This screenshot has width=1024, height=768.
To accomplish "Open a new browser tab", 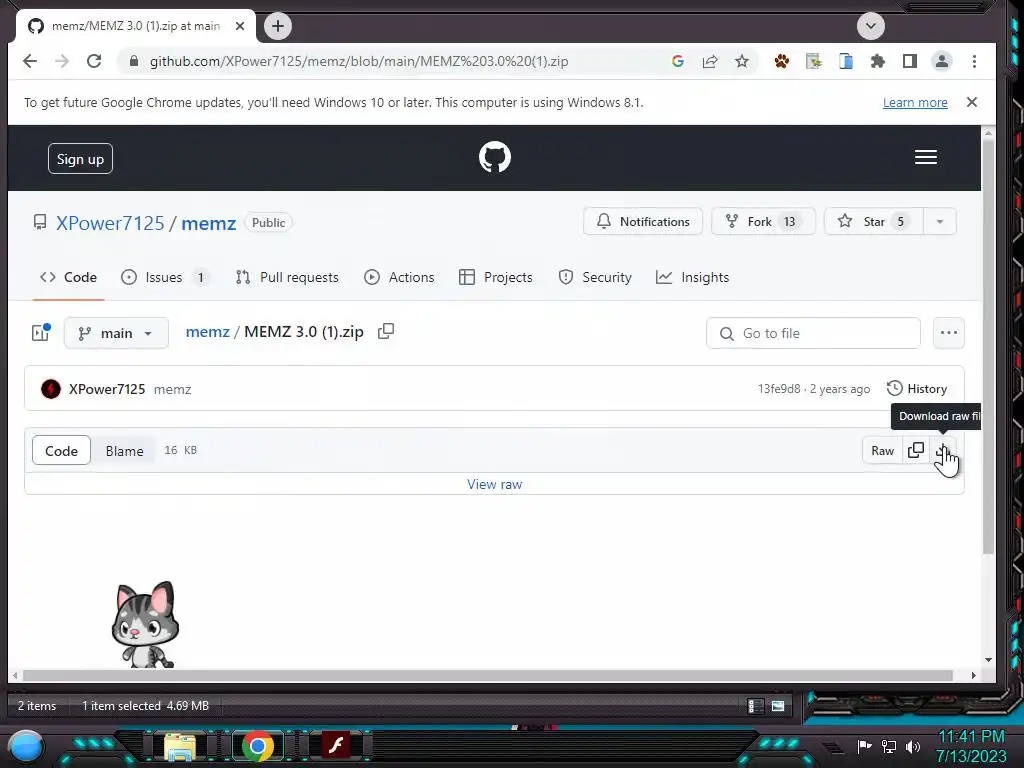I will click(278, 26).
